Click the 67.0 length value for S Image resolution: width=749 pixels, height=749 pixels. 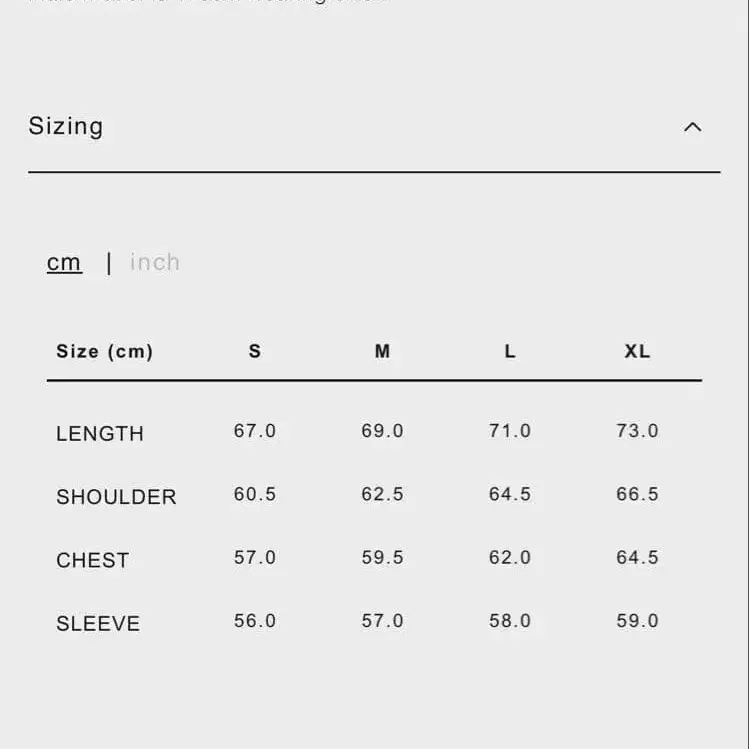[255, 431]
